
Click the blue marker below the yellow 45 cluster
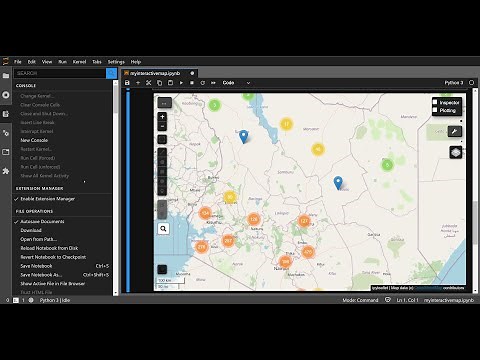tap(338, 183)
